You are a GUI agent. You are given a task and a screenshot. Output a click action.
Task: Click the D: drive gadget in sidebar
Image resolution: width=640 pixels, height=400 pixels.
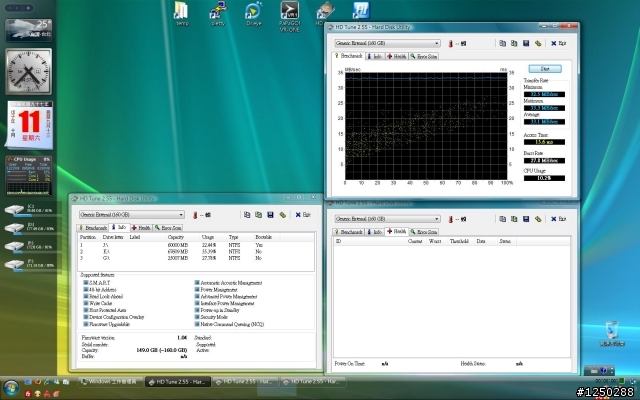click(29, 227)
